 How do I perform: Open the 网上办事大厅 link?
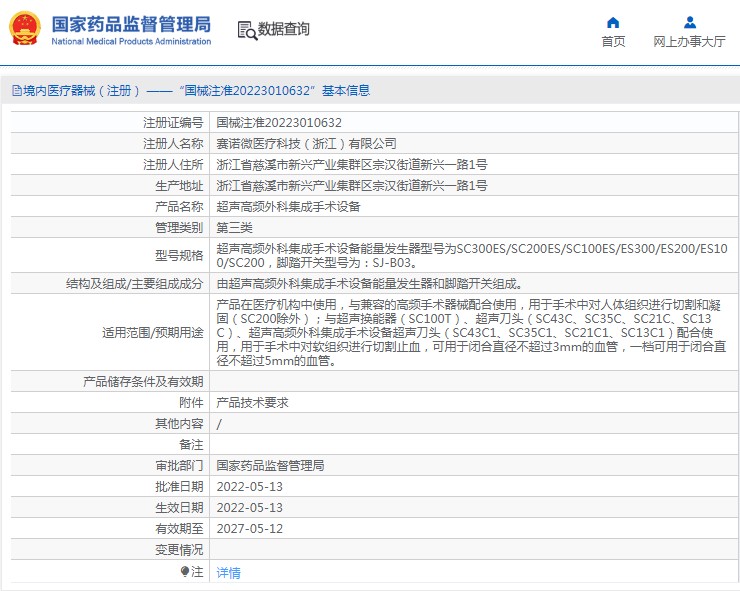[689, 42]
